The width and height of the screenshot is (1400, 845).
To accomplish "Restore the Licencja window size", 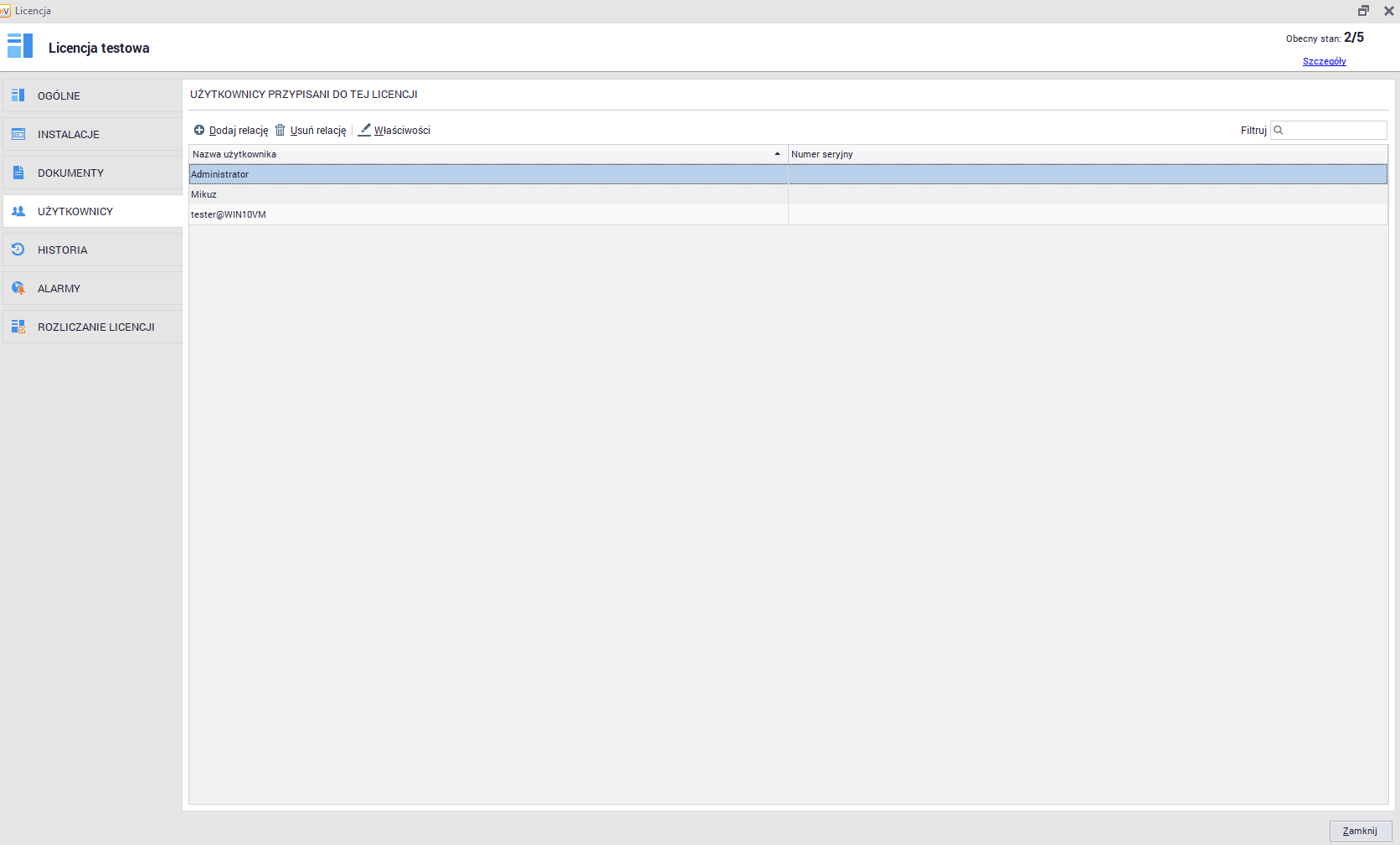I will coord(1363,11).
